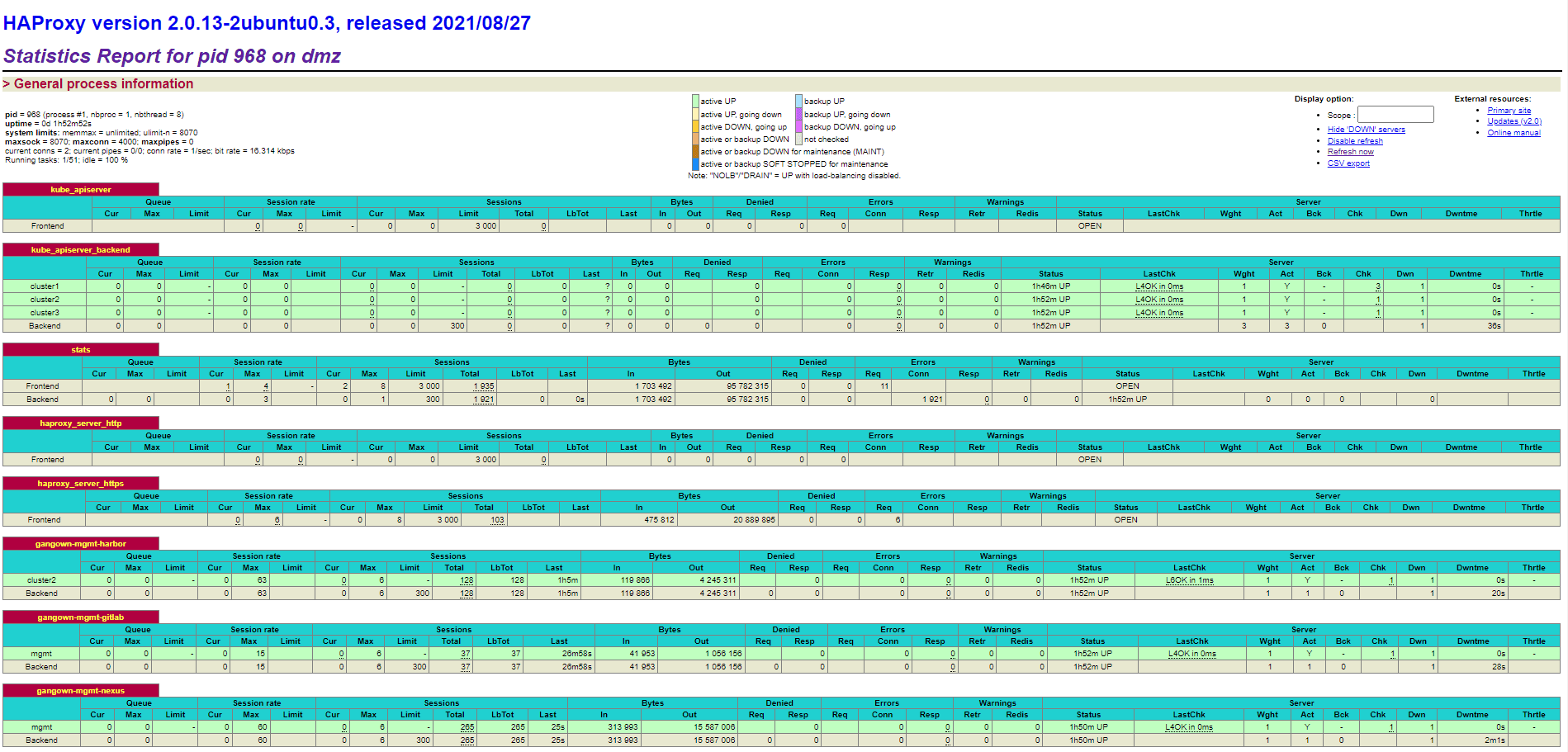Click the stats section title

[x=80, y=350]
